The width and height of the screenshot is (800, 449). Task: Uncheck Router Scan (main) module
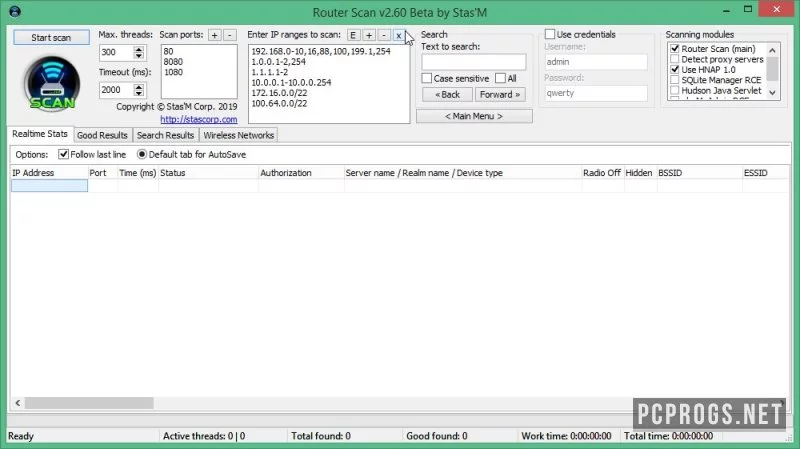tap(675, 48)
